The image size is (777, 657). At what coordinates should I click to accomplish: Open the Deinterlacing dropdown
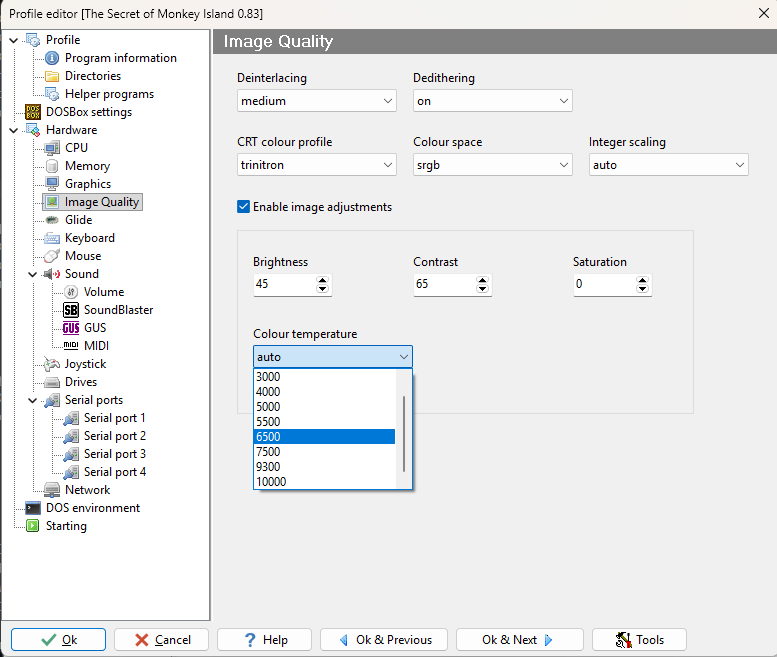click(317, 101)
